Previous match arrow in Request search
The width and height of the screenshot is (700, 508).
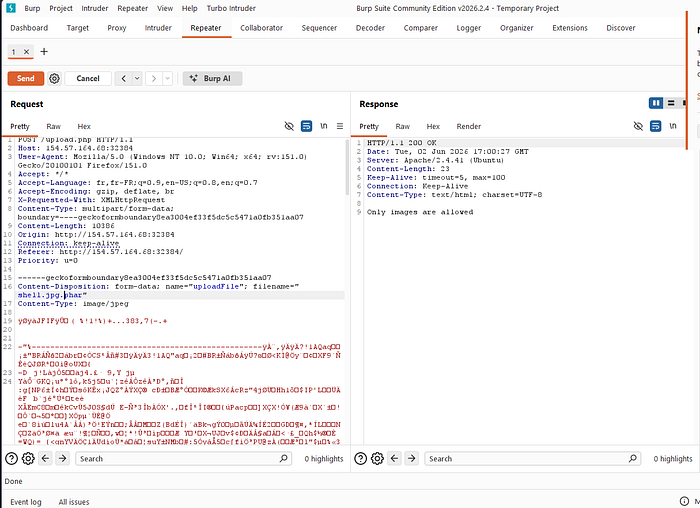click(x=46, y=458)
